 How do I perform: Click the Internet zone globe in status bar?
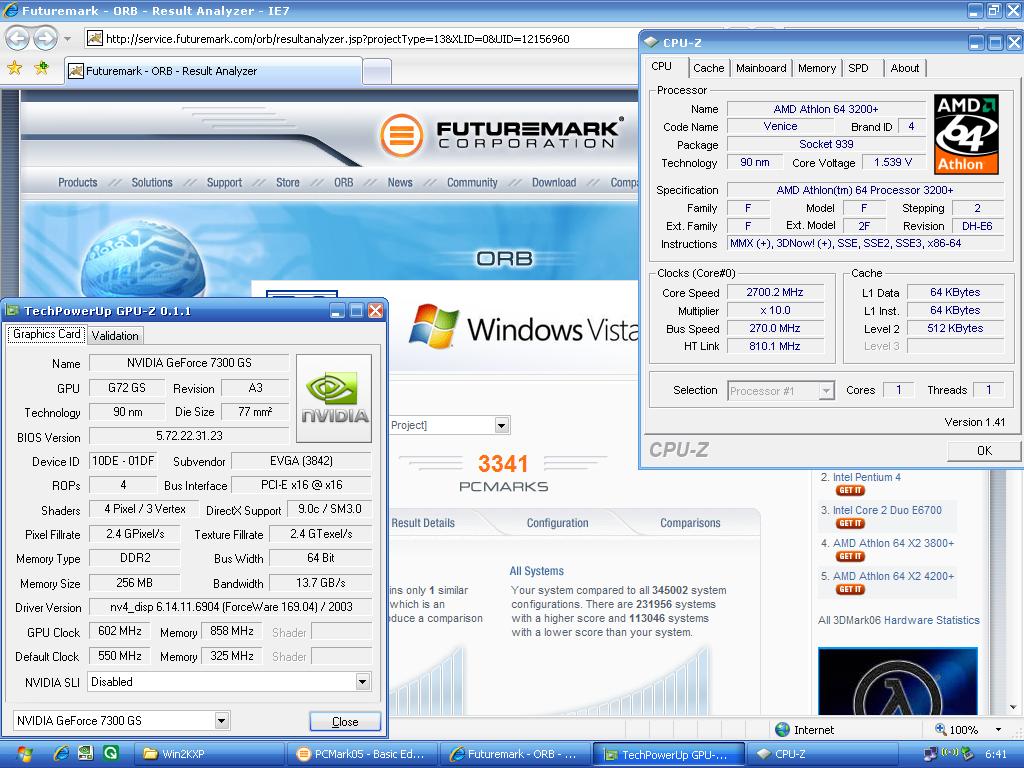(782, 729)
